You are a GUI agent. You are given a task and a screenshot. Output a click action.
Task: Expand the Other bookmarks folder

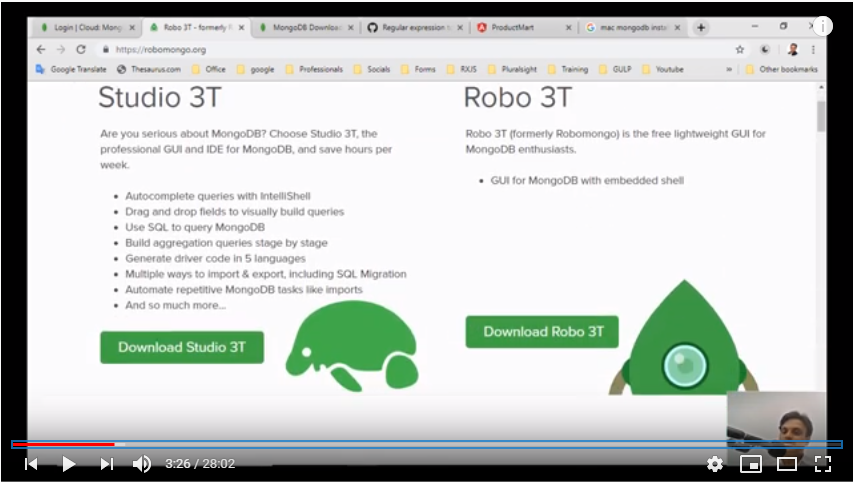pyautogui.click(x=780, y=70)
